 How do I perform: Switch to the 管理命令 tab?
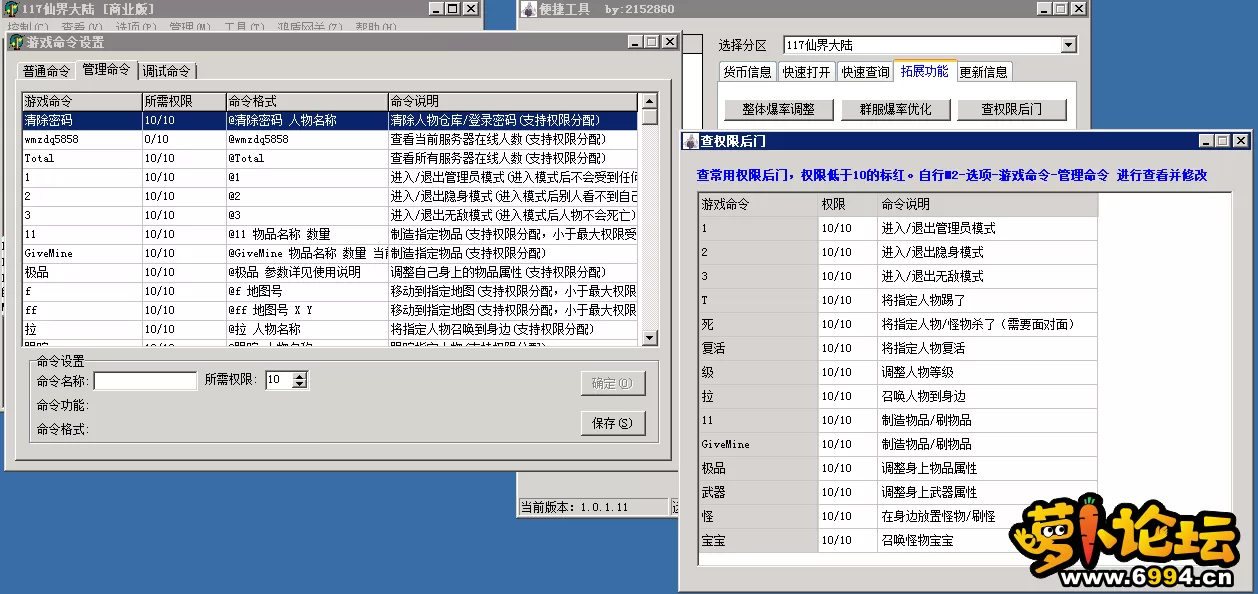[x=106, y=70]
